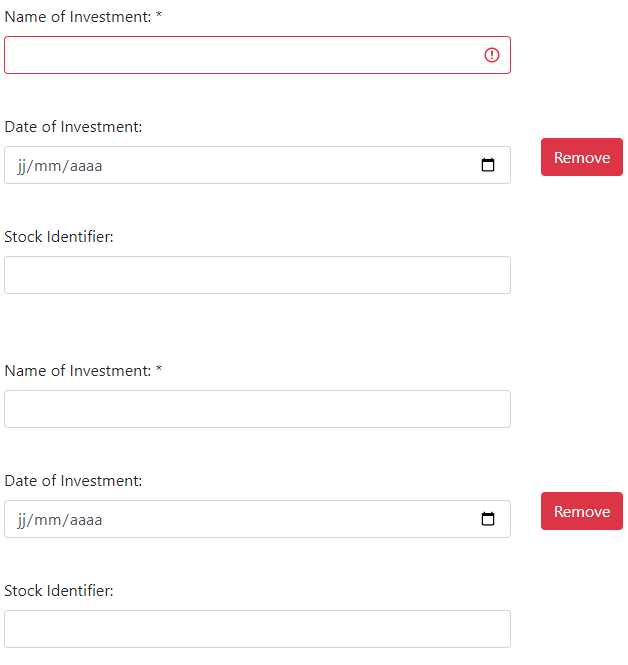628x665 pixels.
Task: Select the month 'mm' segment in first date
Action: tap(47, 166)
